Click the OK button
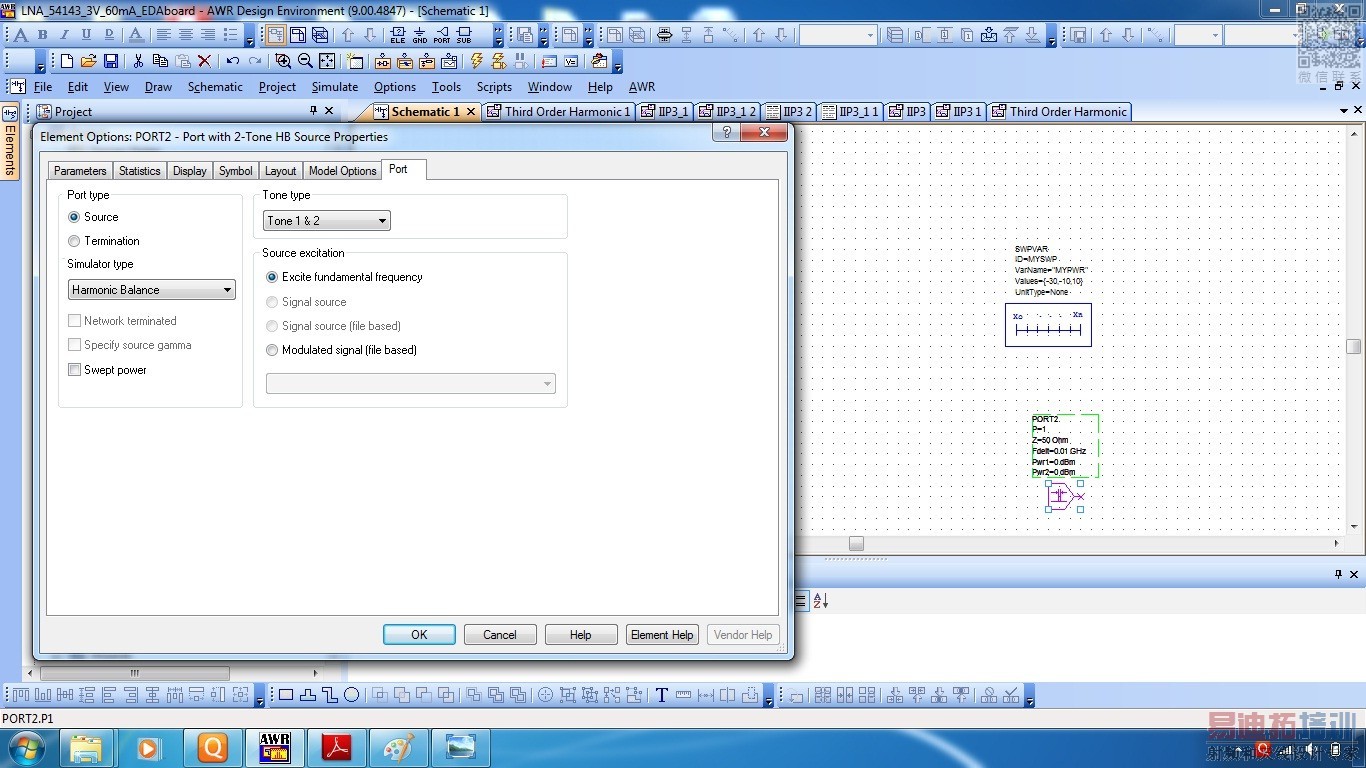This screenshot has width=1366, height=768. 419,635
